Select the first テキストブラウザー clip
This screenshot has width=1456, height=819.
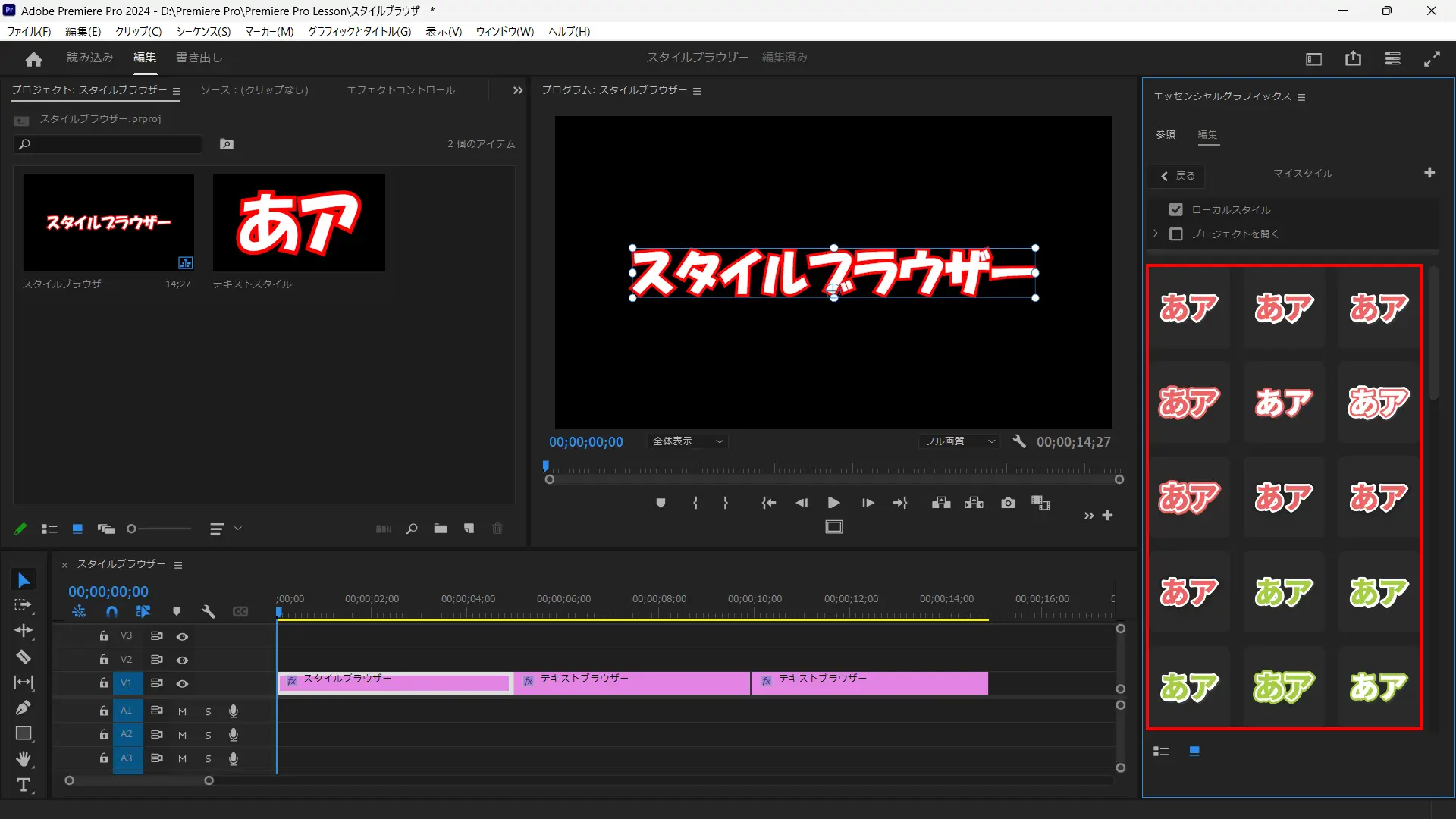632,682
